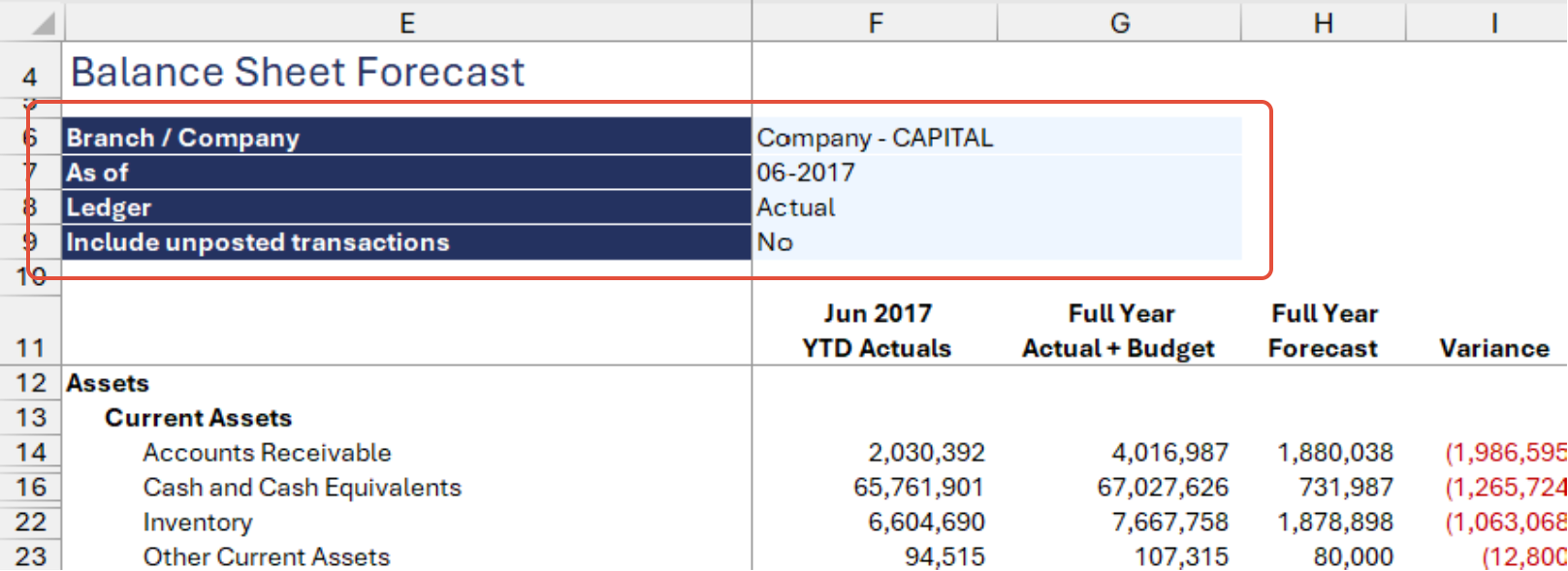
Task: Select row 16 header
Action: 30,488
